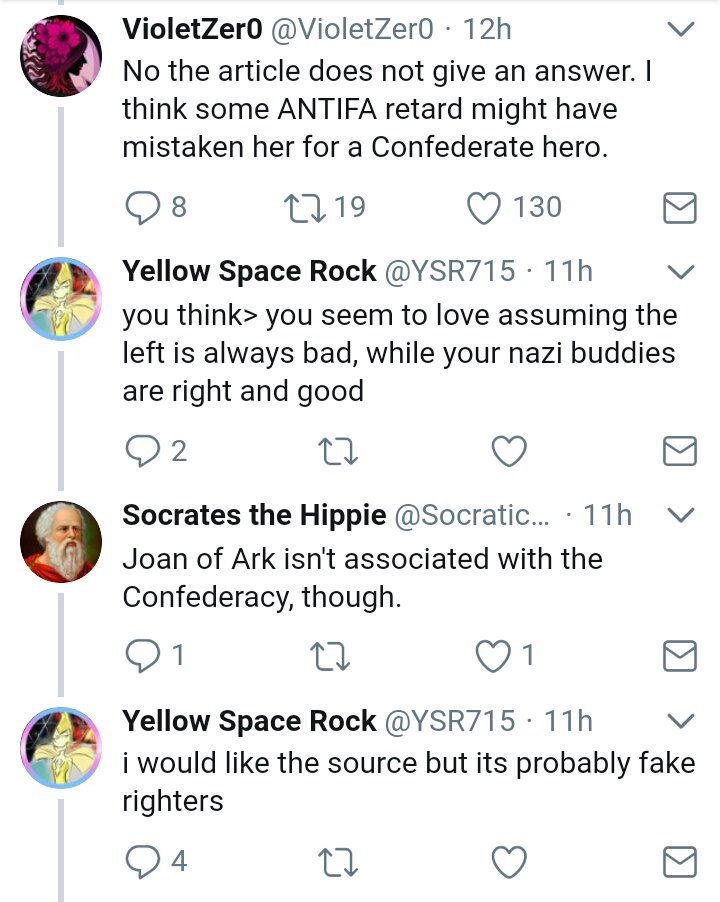This screenshot has height=902, width=720.
Task: Reply to Yellow Space Rock's nazi buddies tweet
Action: (143, 450)
